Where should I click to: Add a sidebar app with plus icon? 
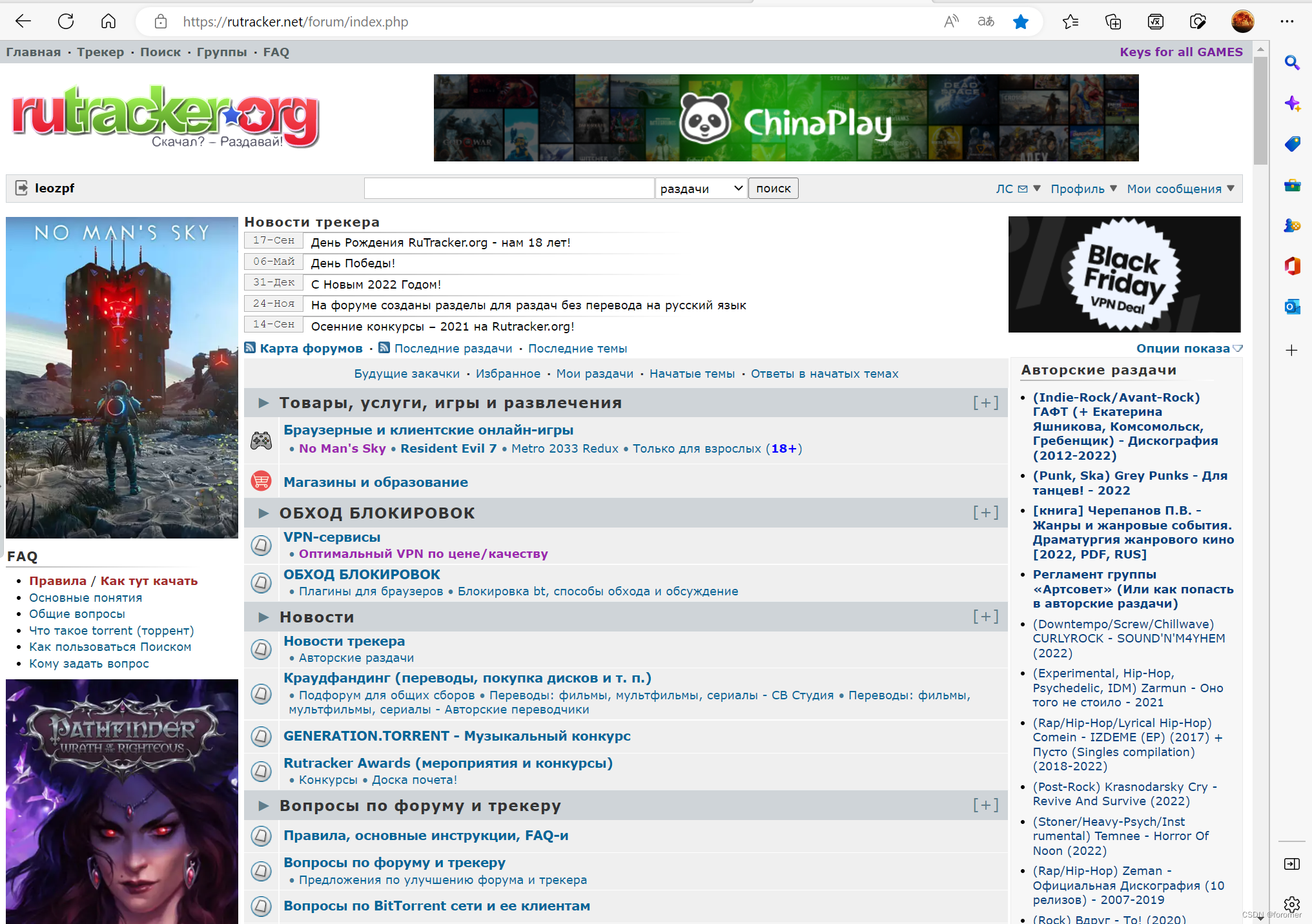coord(1291,350)
